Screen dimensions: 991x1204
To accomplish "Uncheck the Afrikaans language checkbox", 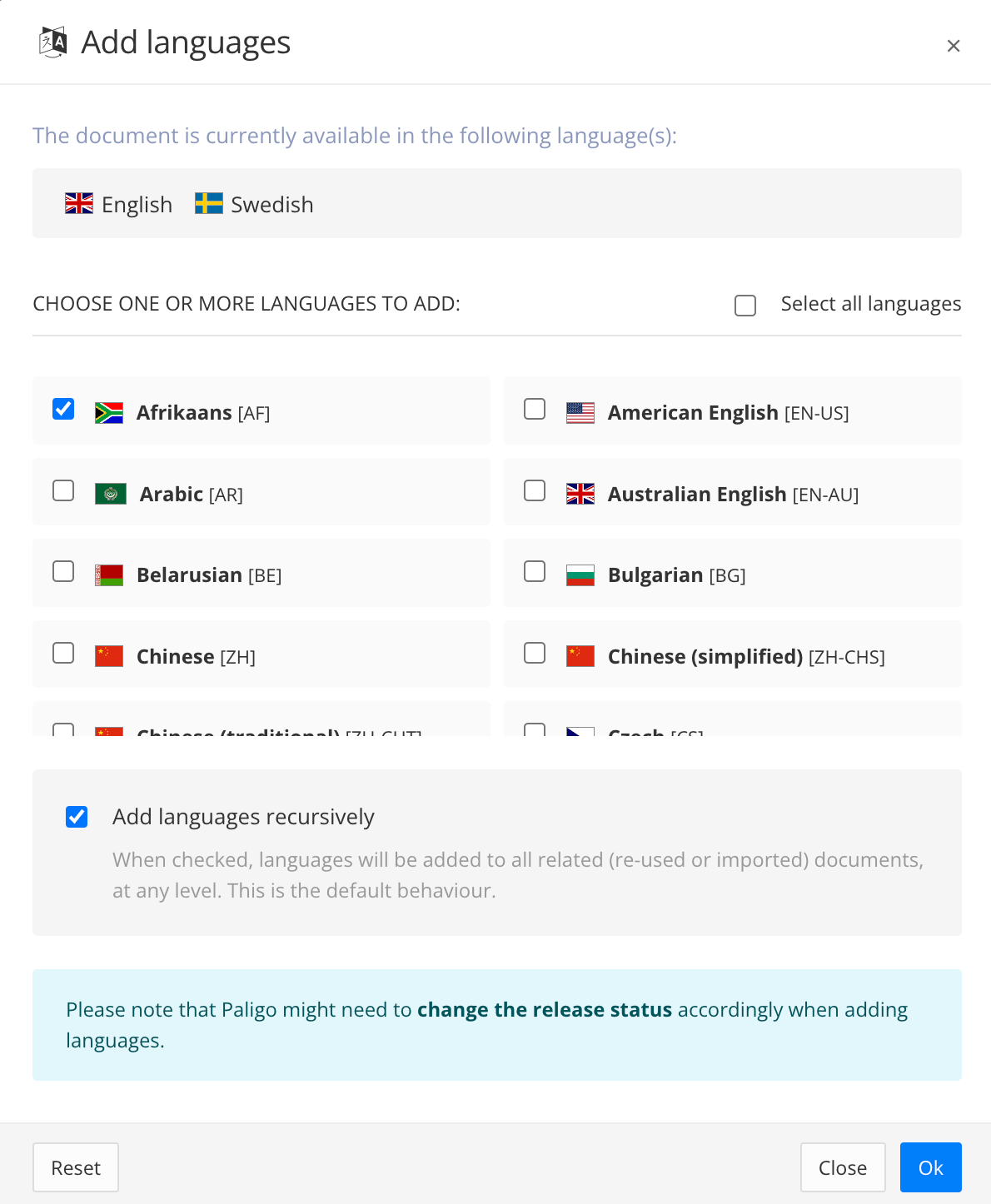I will pyautogui.click(x=62, y=408).
